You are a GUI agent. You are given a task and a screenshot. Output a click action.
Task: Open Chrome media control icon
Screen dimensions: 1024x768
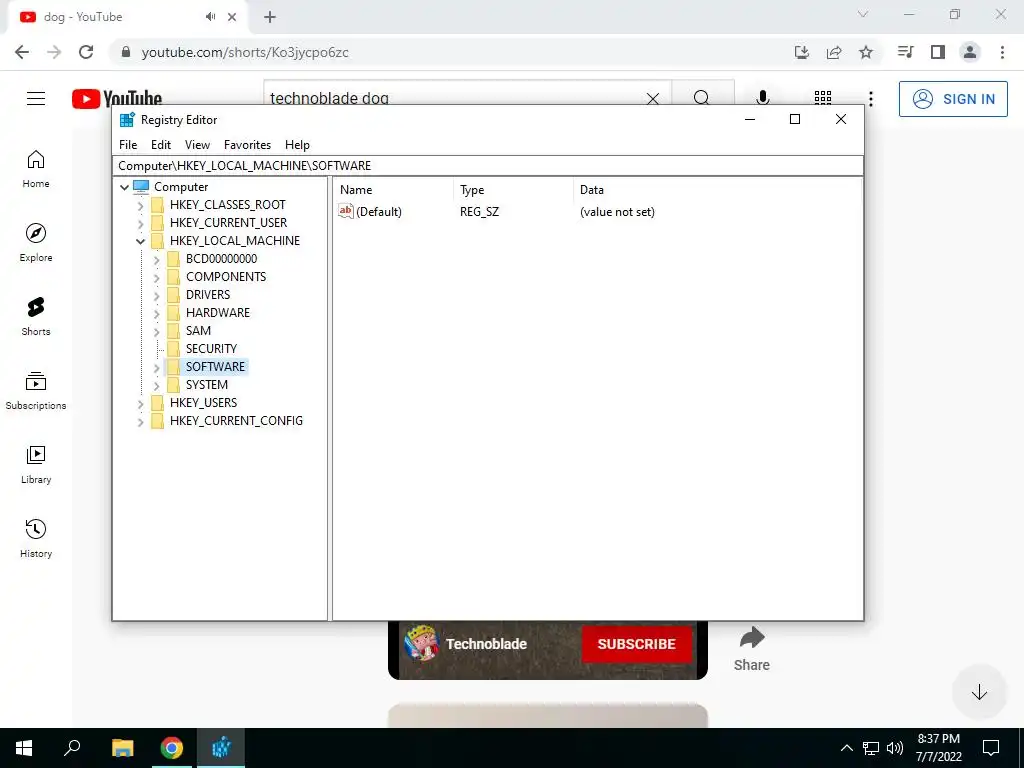(906, 52)
